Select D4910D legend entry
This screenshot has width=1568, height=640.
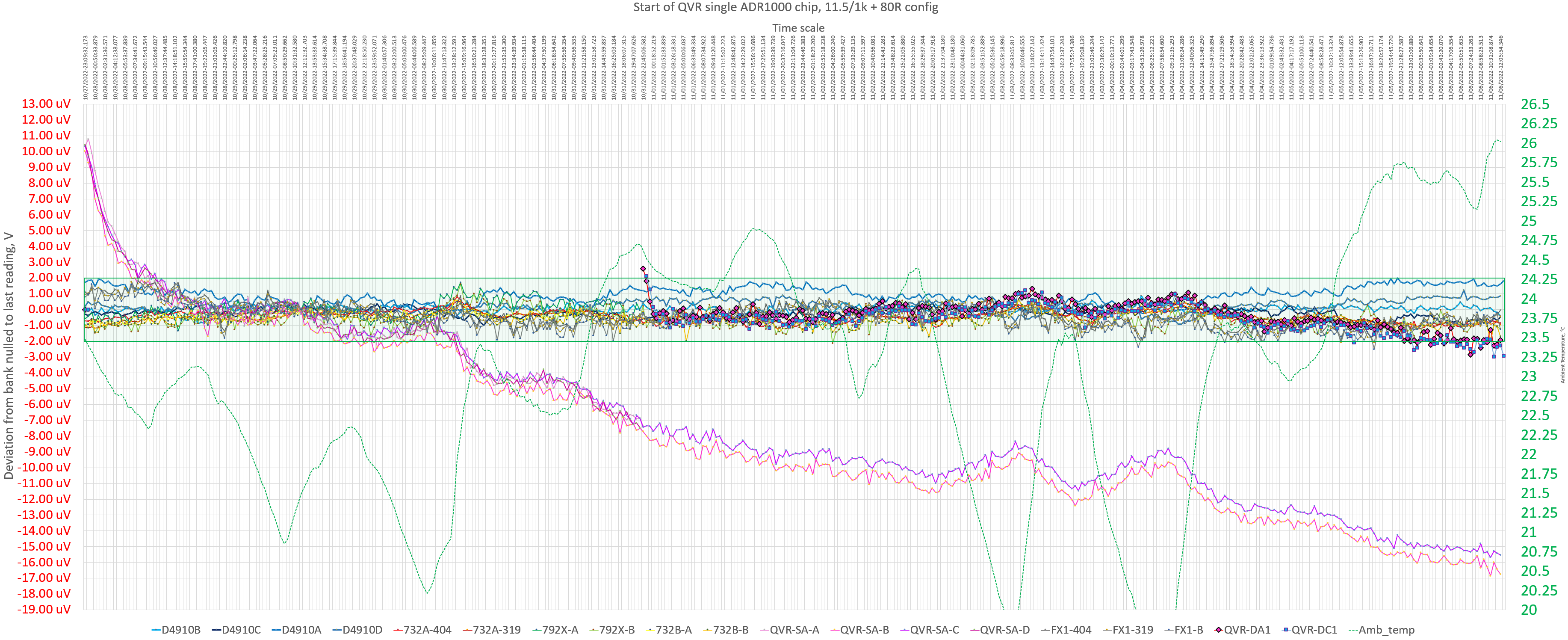click(x=357, y=630)
